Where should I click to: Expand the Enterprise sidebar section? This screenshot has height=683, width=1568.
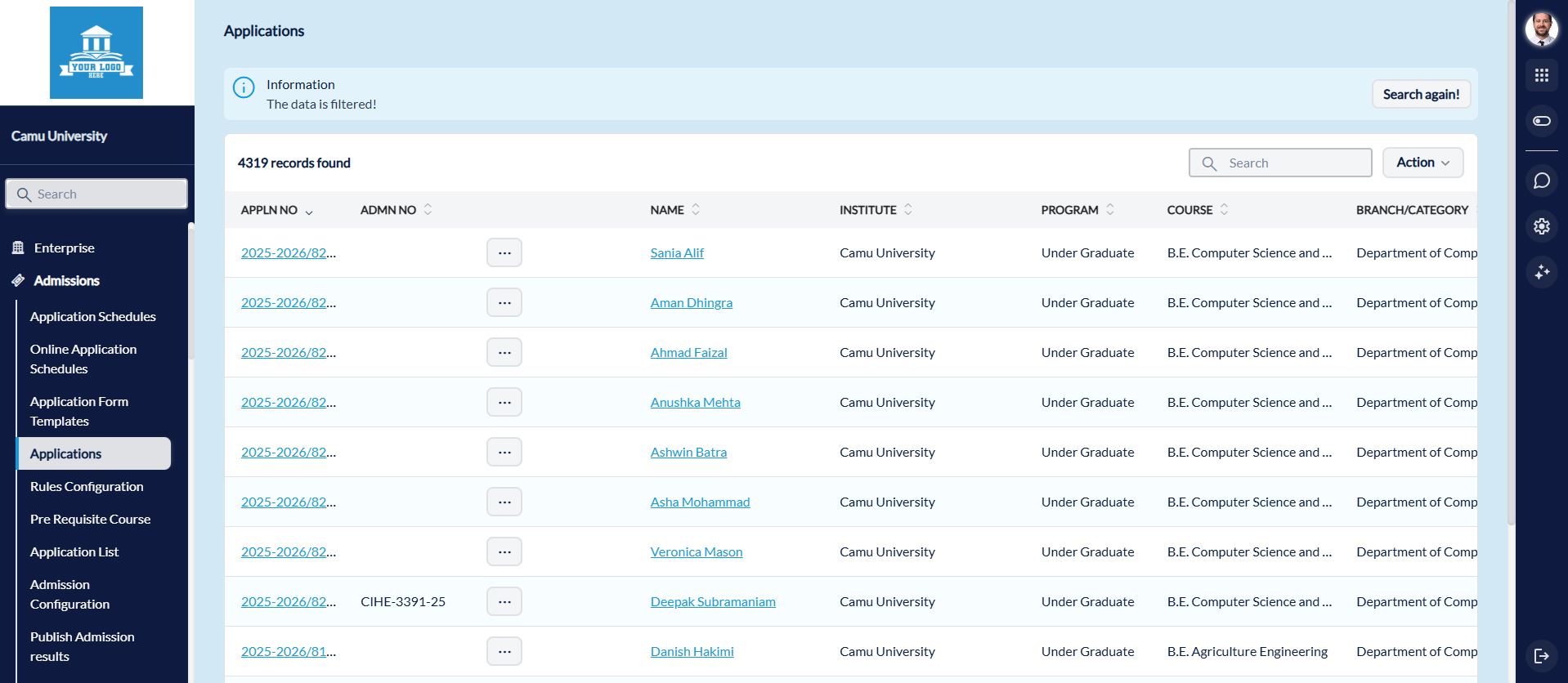click(x=64, y=248)
